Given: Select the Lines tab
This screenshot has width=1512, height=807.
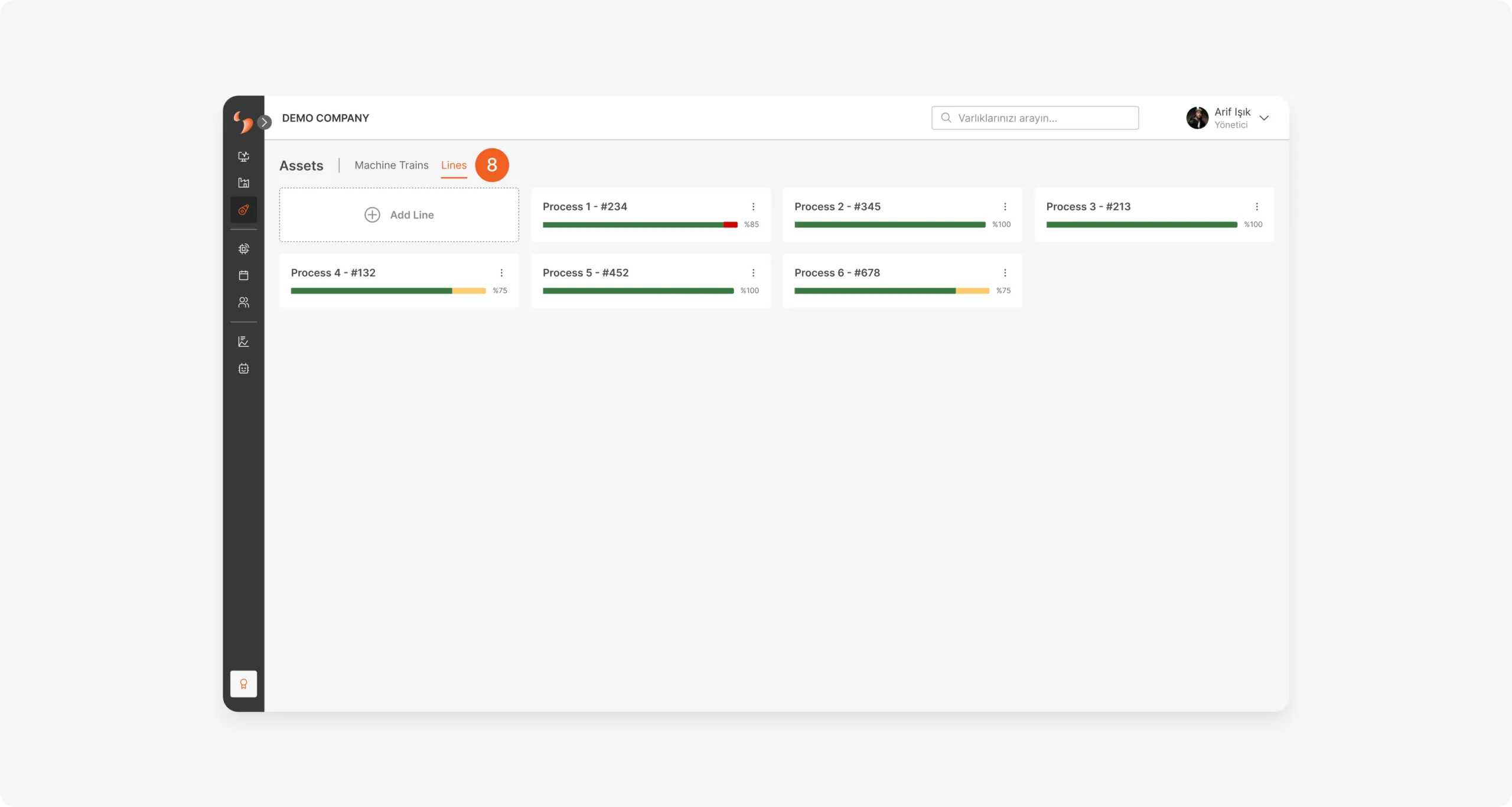Looking at the screenshot, I should tap(454, 165).
